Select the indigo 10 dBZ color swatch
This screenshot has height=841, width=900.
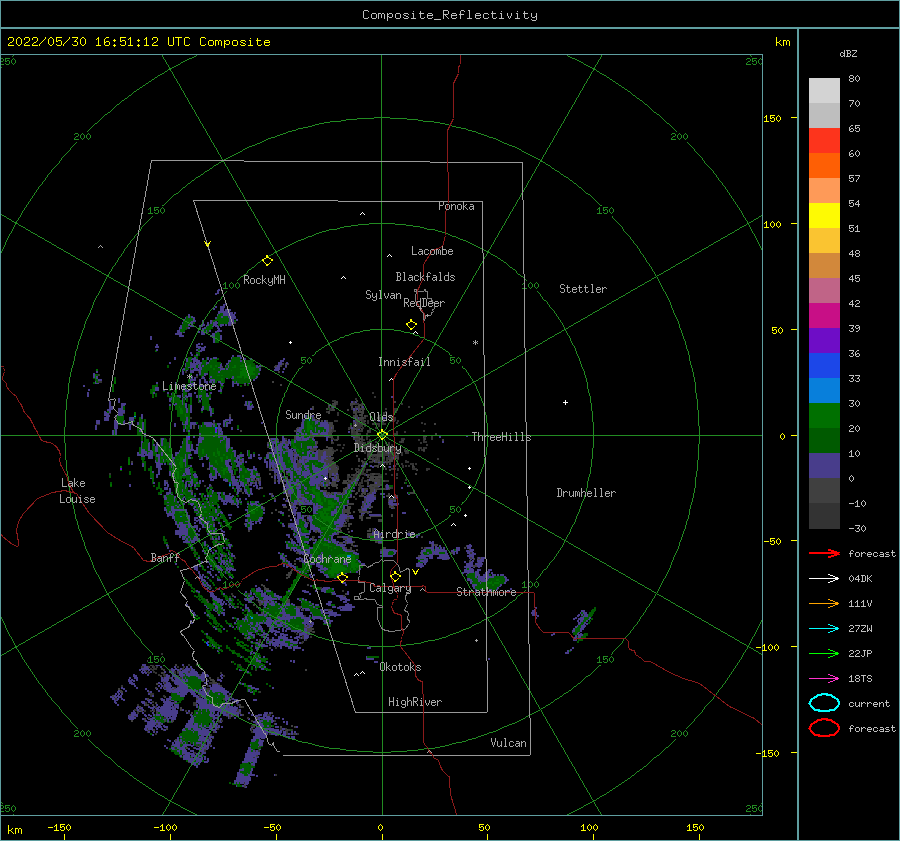pyautogui.click(x=824, y=466)
